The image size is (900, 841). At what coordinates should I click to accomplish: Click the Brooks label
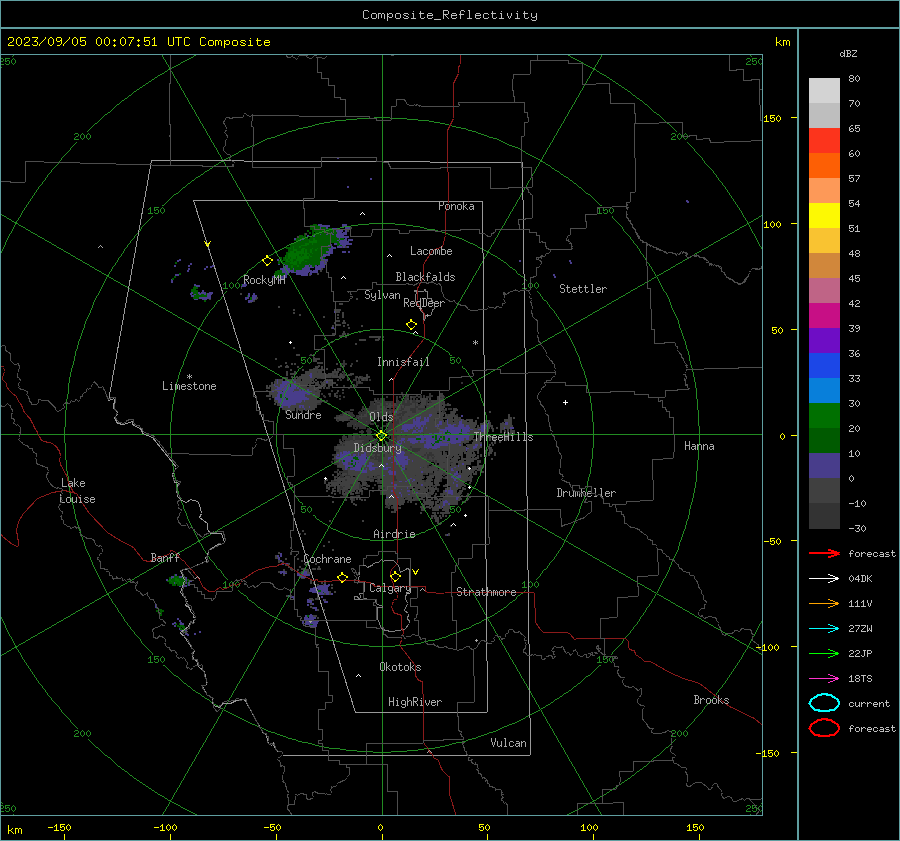pos(711,700)
